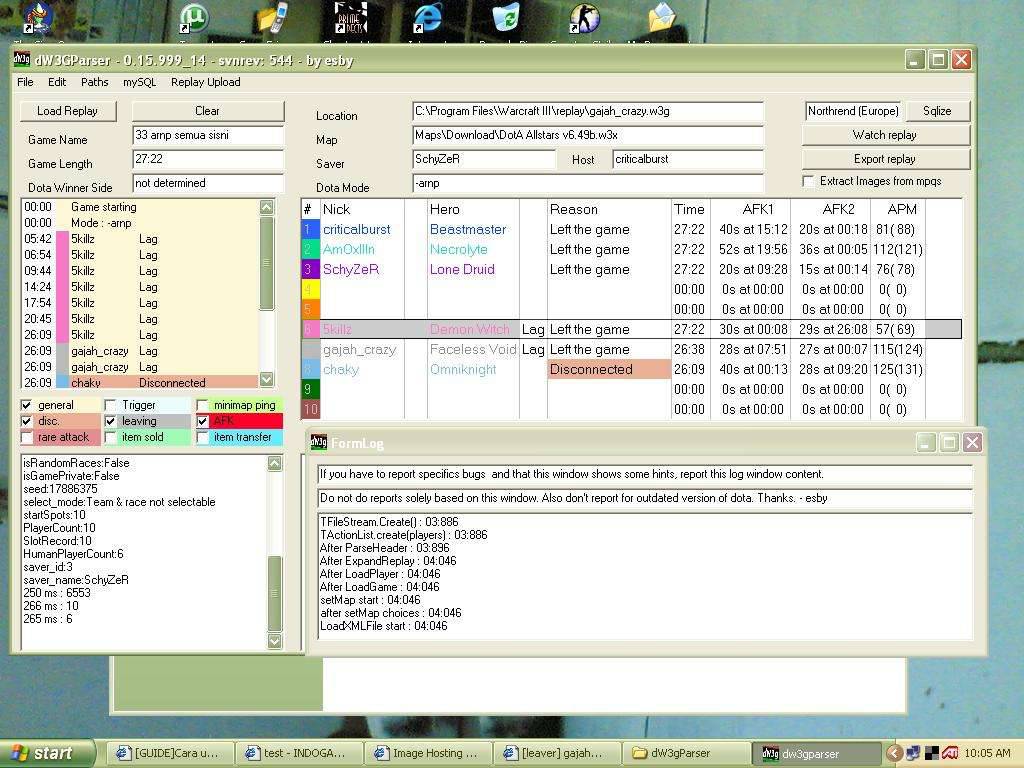
Task: Click the FormLog window title icon
Action: pyautogui.click(x=318, y=443)
